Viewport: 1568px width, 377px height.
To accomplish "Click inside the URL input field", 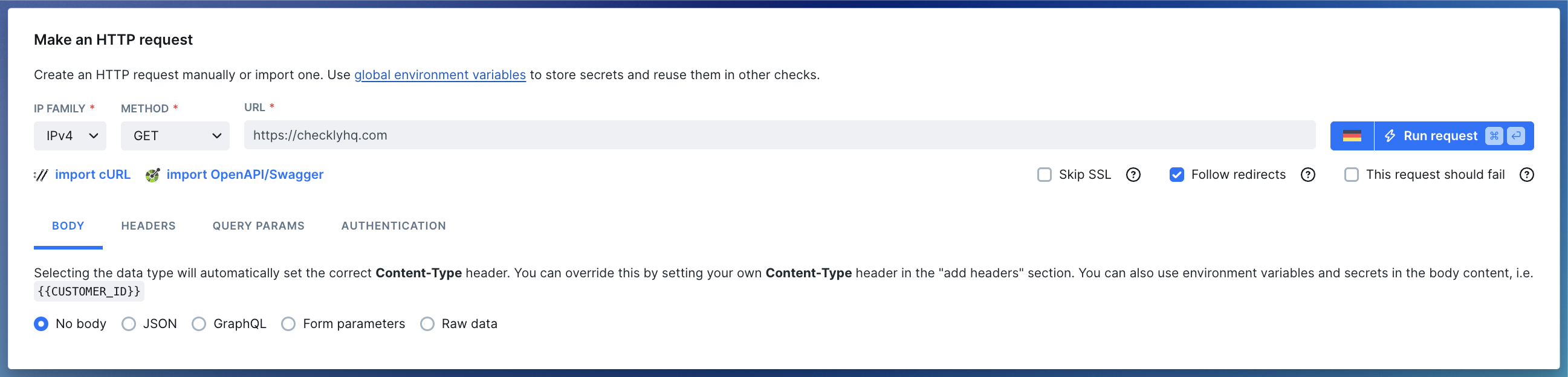I will click(609, 135).
